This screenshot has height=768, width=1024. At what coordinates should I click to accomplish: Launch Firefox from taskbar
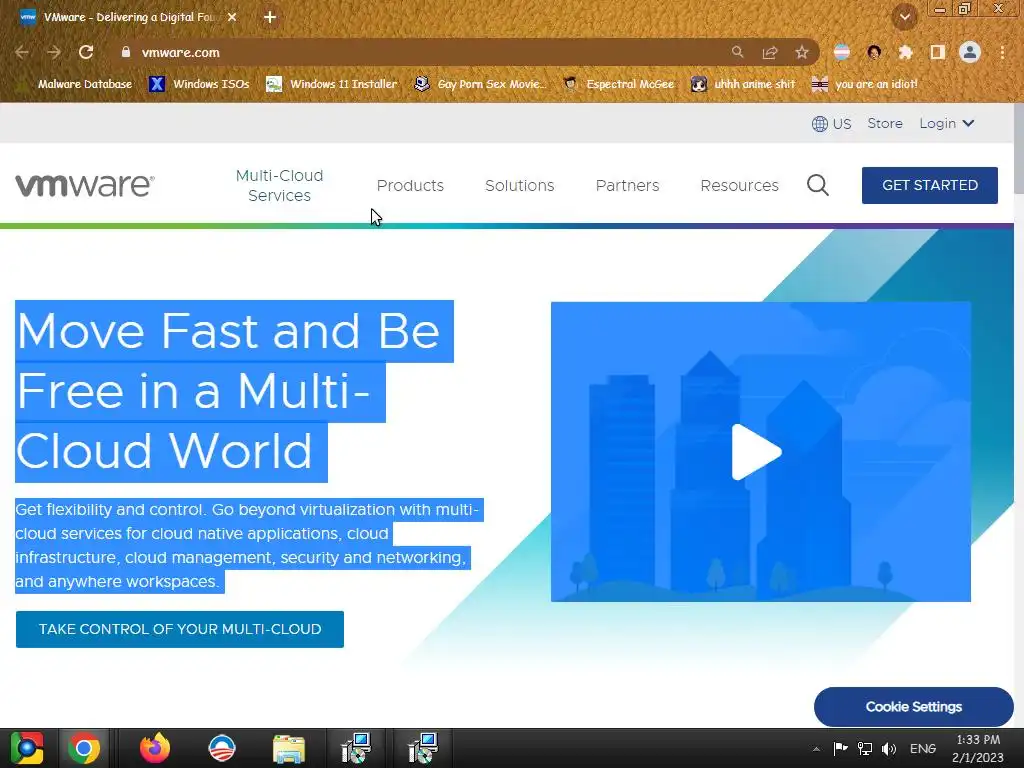coord(155,748)
